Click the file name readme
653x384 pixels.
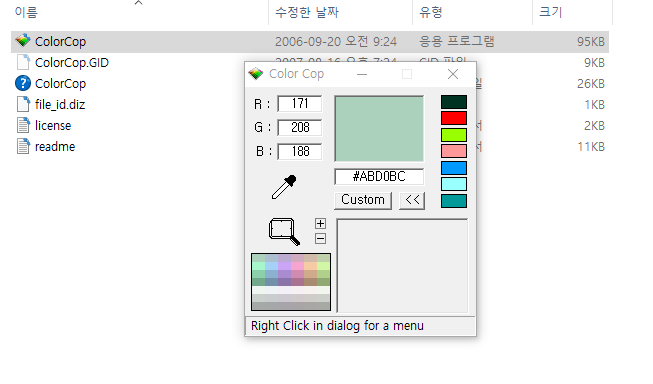click(x=55, y=146)
